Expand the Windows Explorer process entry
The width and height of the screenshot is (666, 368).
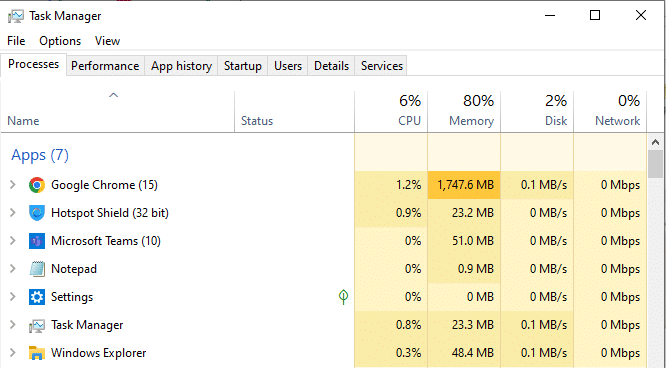click(x=13, y=353)
